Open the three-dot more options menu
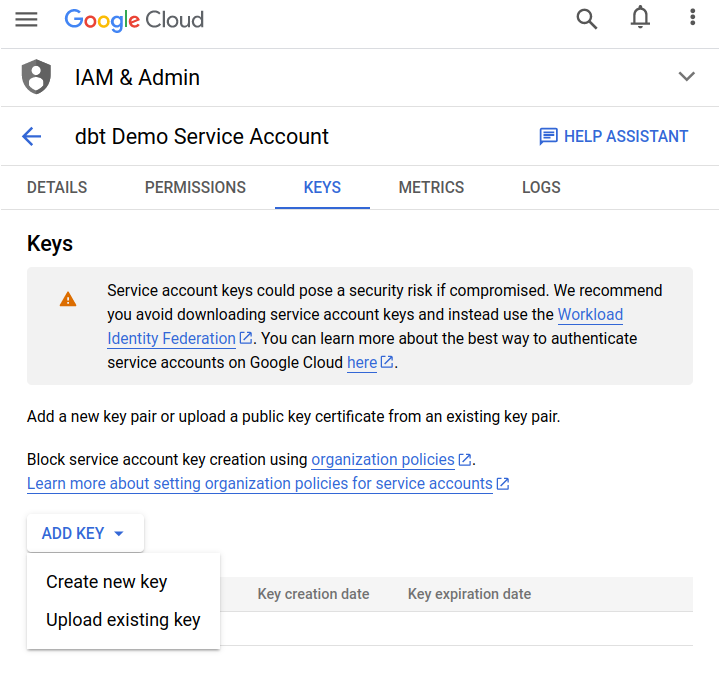This screenshot has width=719, height=694. pos(692,18)
